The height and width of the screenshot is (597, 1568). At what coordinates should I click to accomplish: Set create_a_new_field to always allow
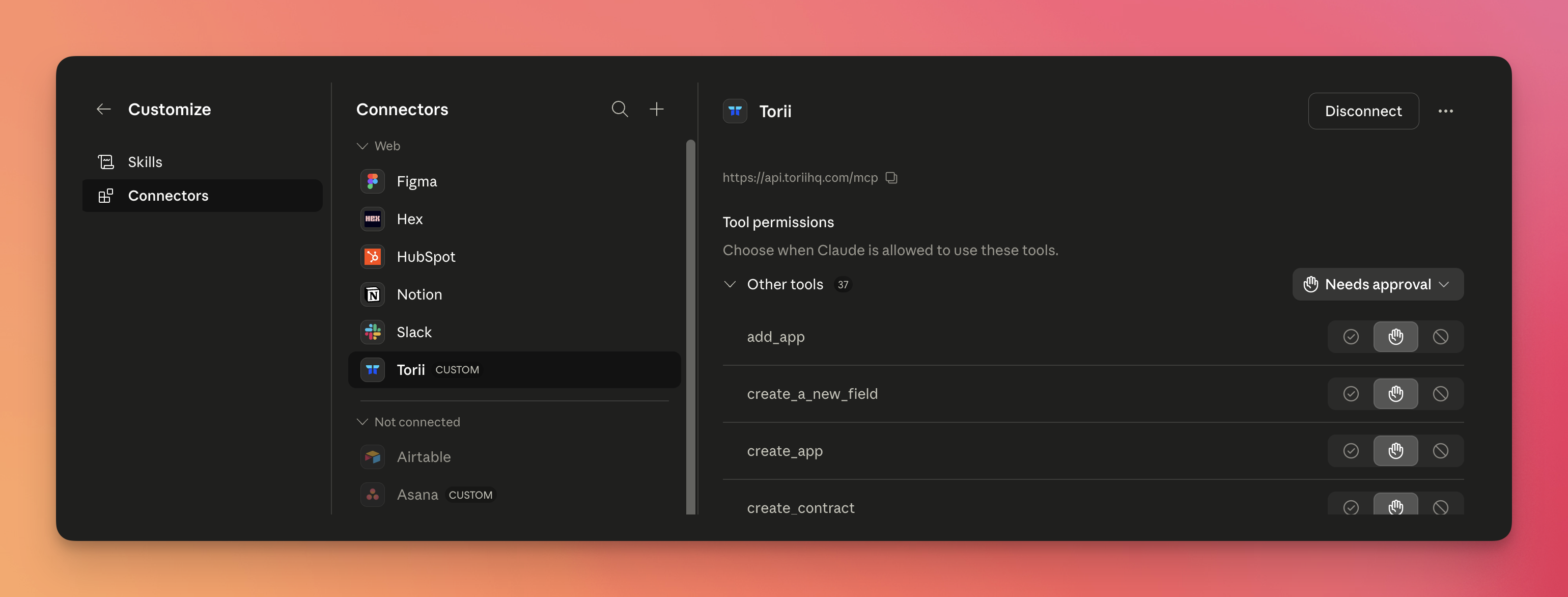point(1351,394)
